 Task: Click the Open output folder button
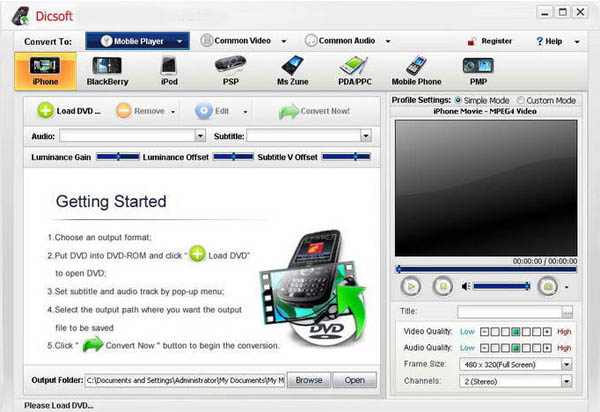[354, 380]
